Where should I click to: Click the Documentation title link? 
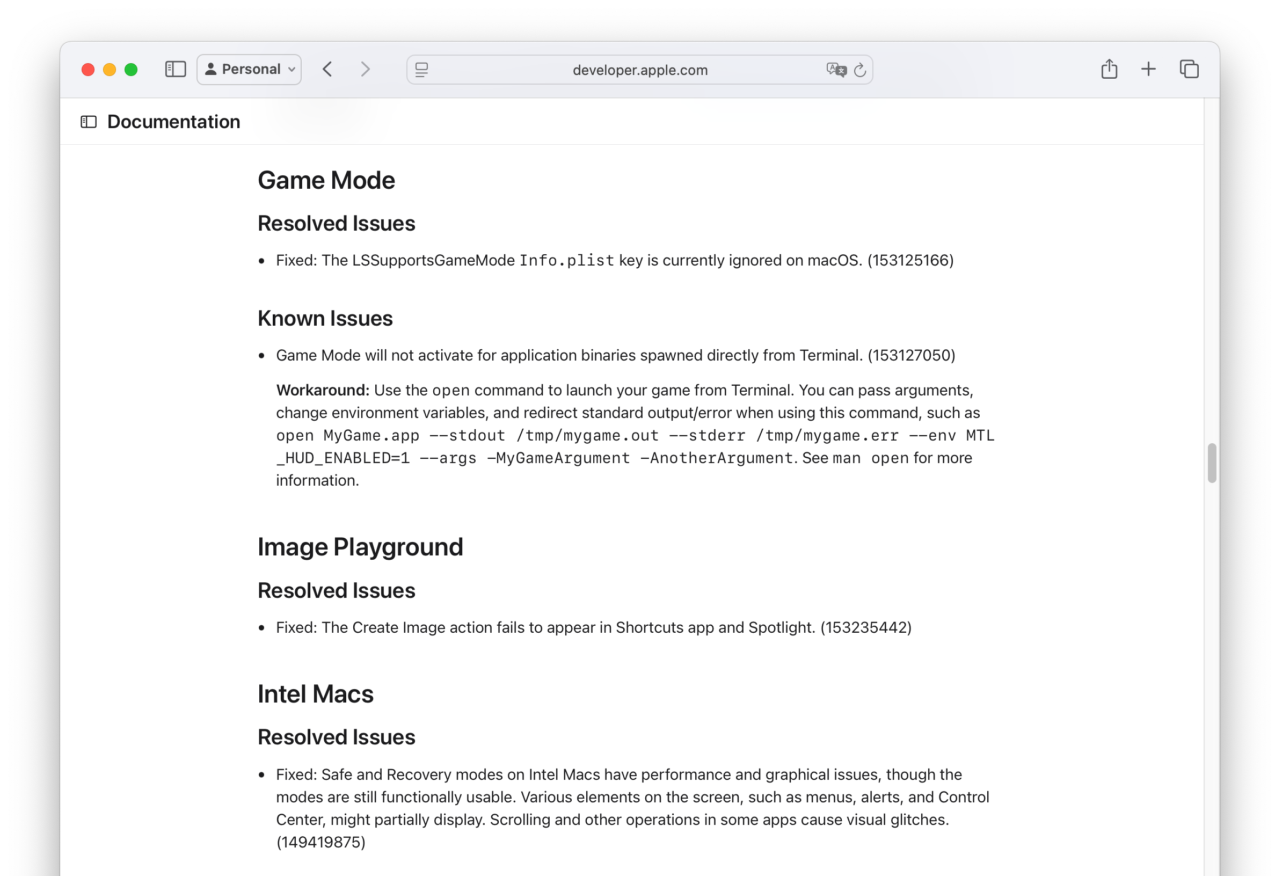pyautogui.click(x=173, y=122)
